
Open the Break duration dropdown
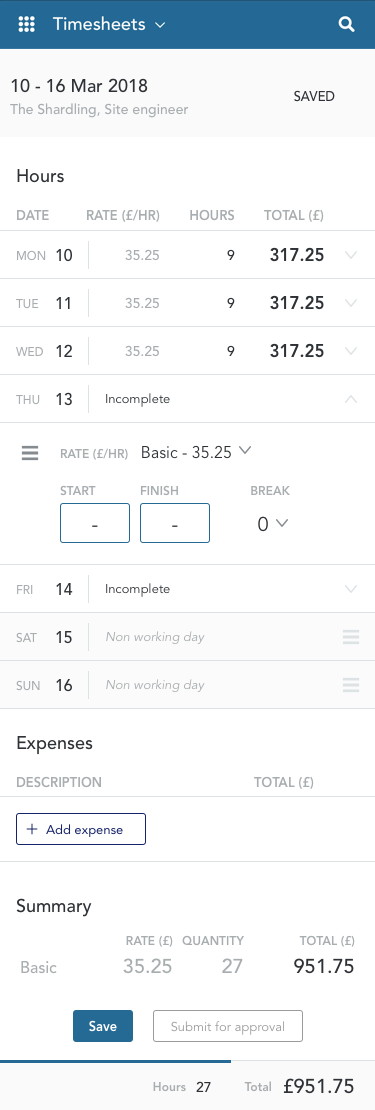point(272,524)
